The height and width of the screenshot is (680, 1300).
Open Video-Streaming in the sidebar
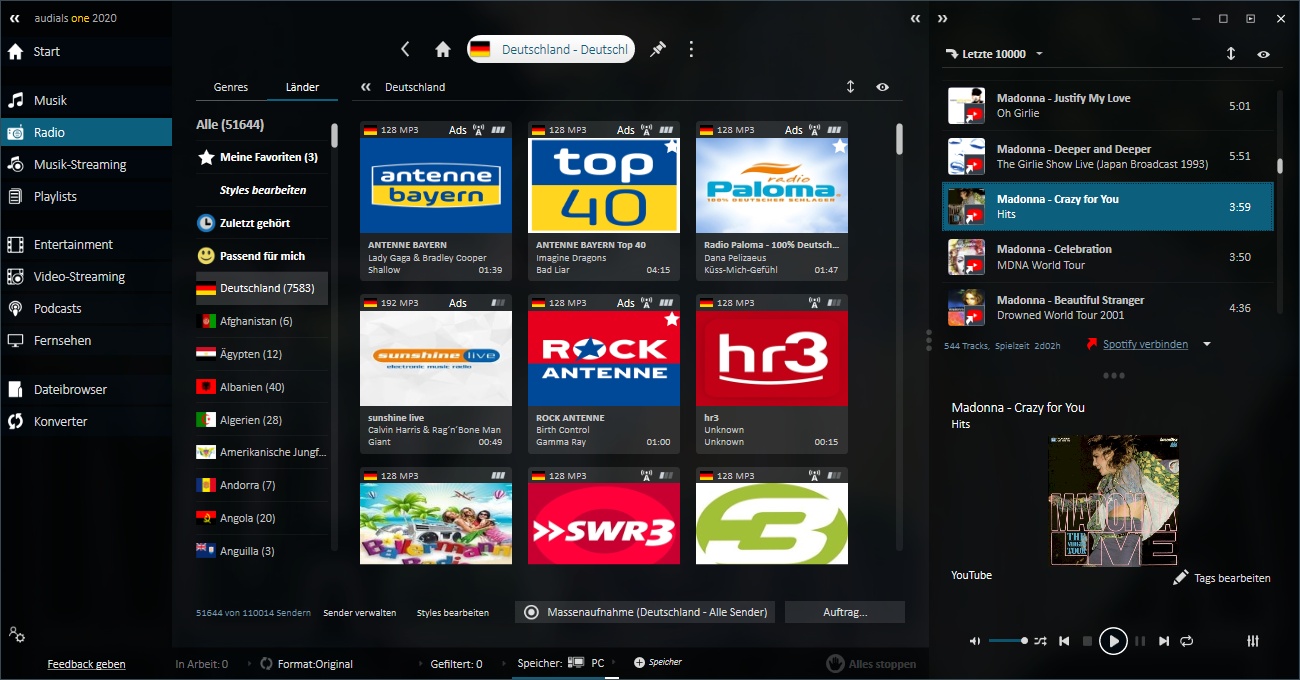click(86, 276)
